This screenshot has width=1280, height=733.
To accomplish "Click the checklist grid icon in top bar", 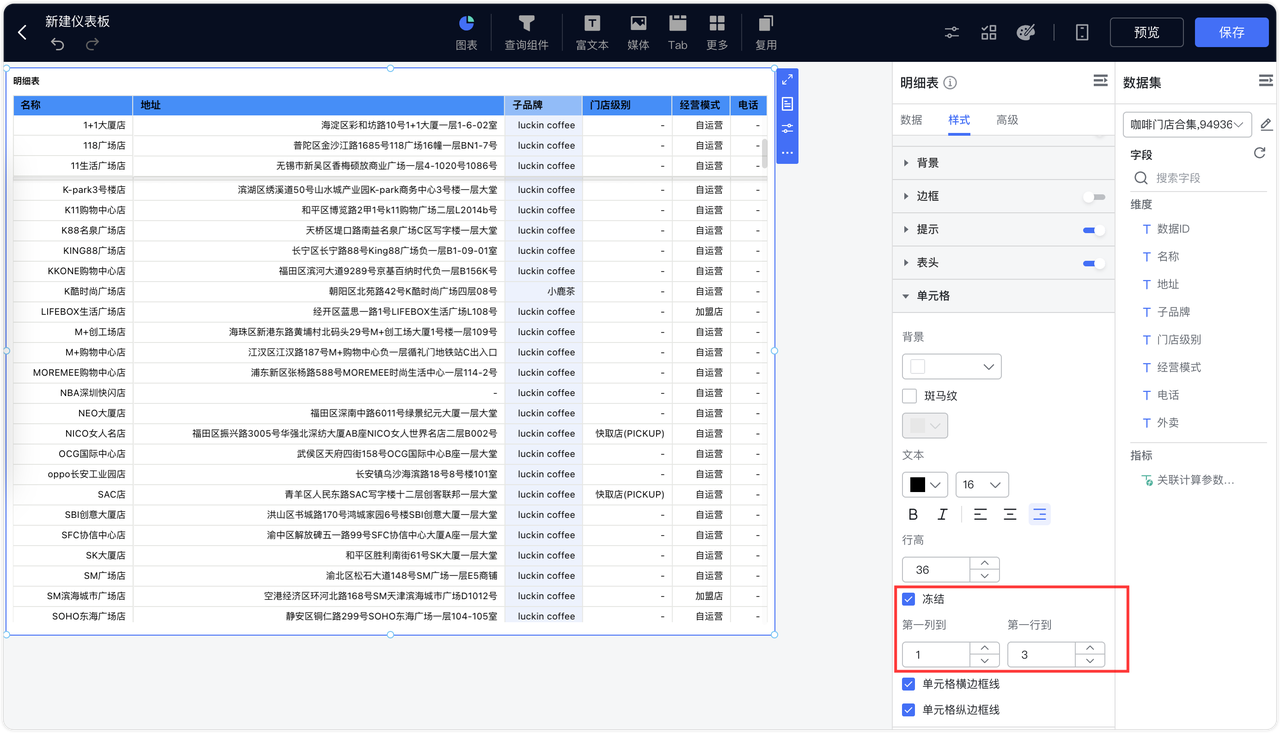I will (989, 33).
